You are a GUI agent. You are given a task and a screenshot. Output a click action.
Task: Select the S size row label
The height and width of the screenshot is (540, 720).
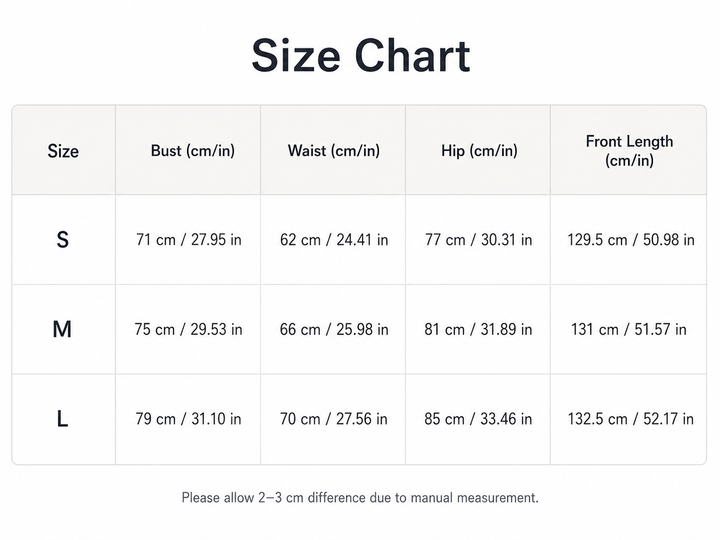(x=63, y=240)
